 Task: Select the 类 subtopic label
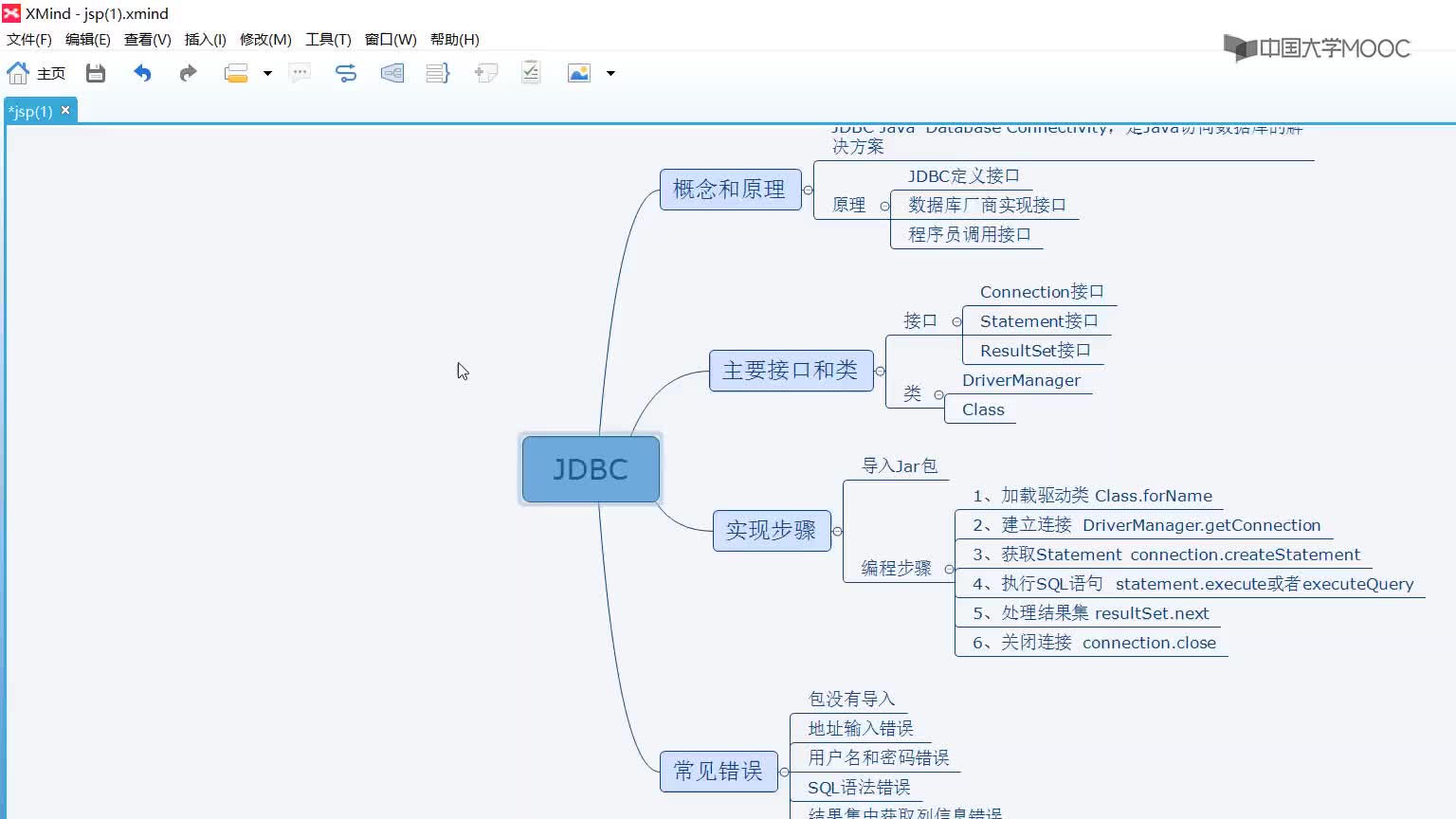pos(912,393)
